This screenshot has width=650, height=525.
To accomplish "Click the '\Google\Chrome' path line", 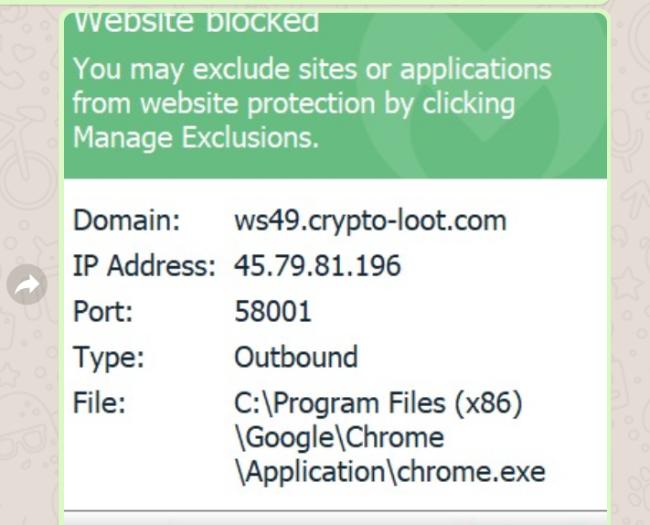I will (x=340, y=438).
